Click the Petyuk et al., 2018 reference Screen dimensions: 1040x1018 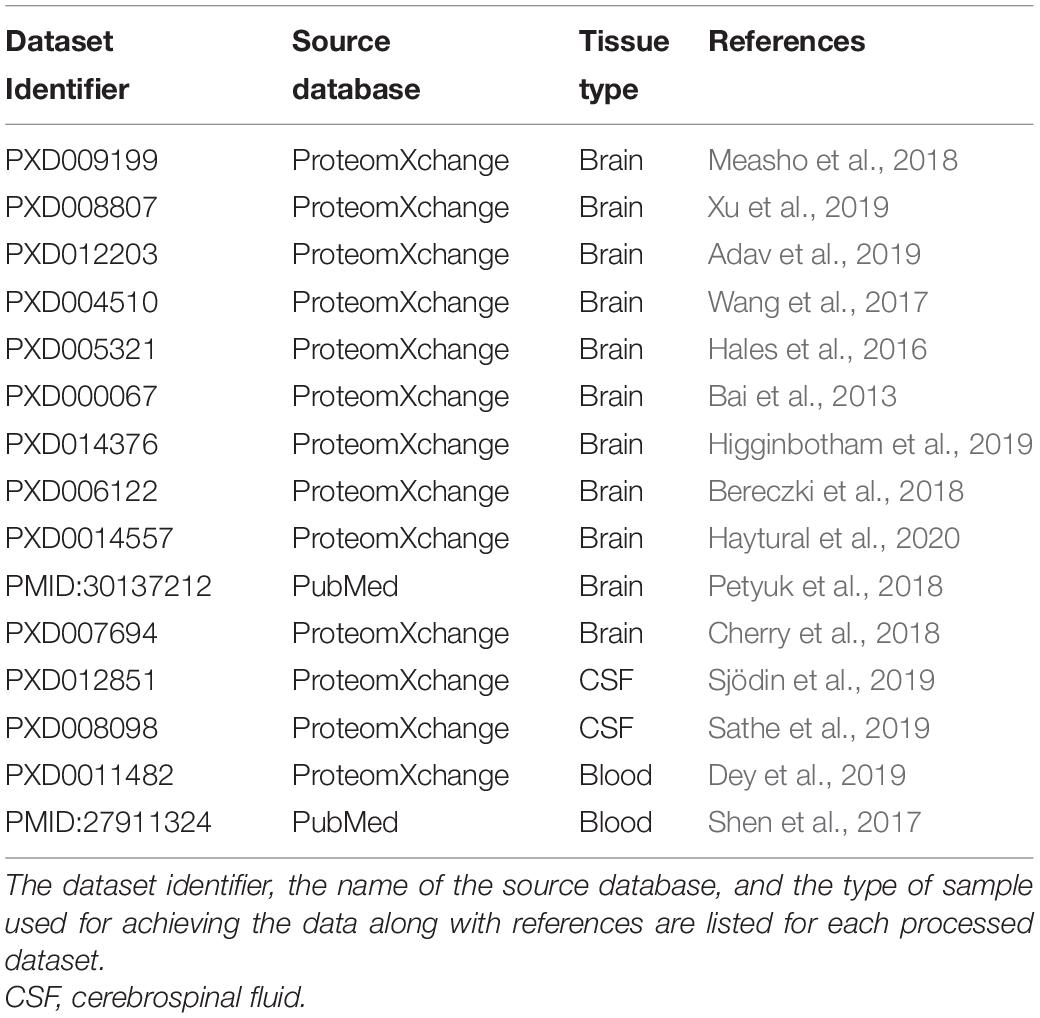[825, 586]
